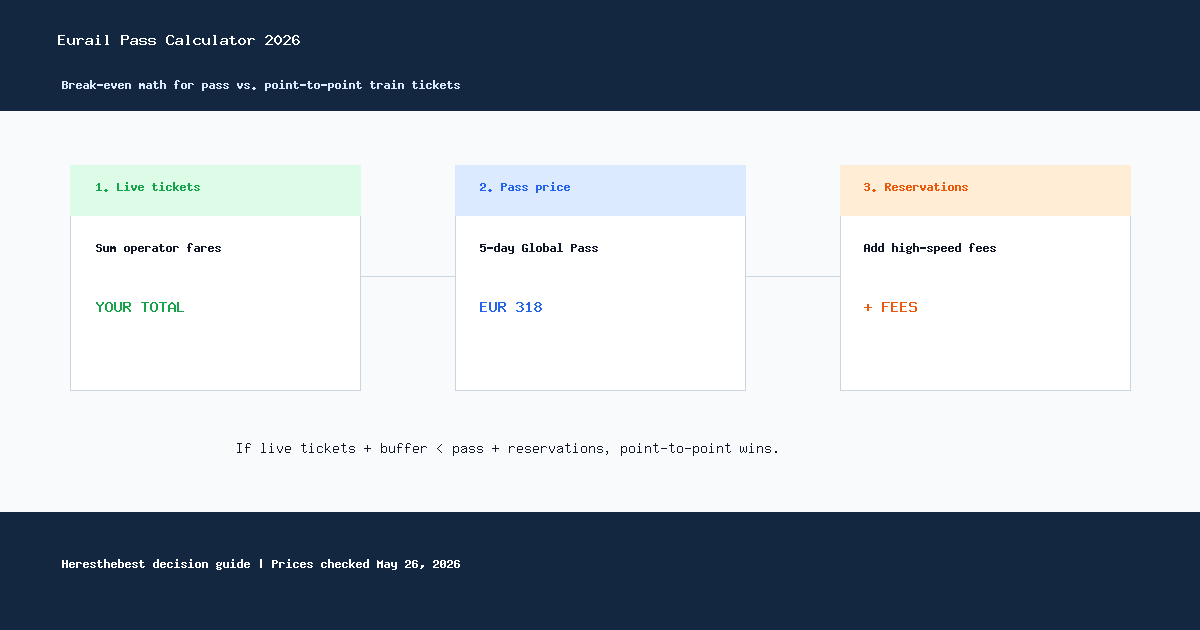Select the 'Break-even math for pass' subtitle
This screenshot has width=1200, height=630.
tap(261, 85)
